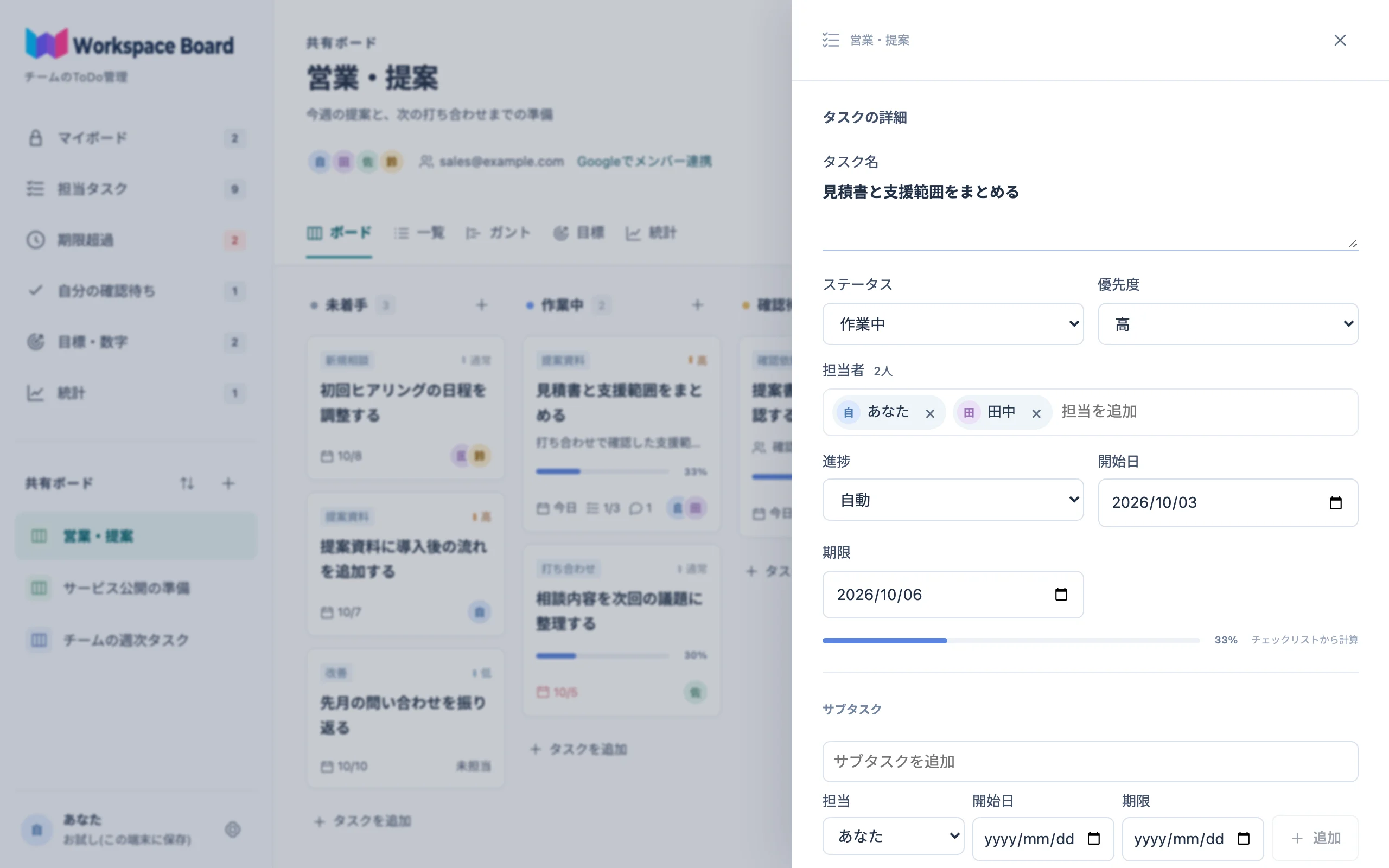Click タスクを追加 under 未着手 column

pyautogui.click(x=363, y=821)
